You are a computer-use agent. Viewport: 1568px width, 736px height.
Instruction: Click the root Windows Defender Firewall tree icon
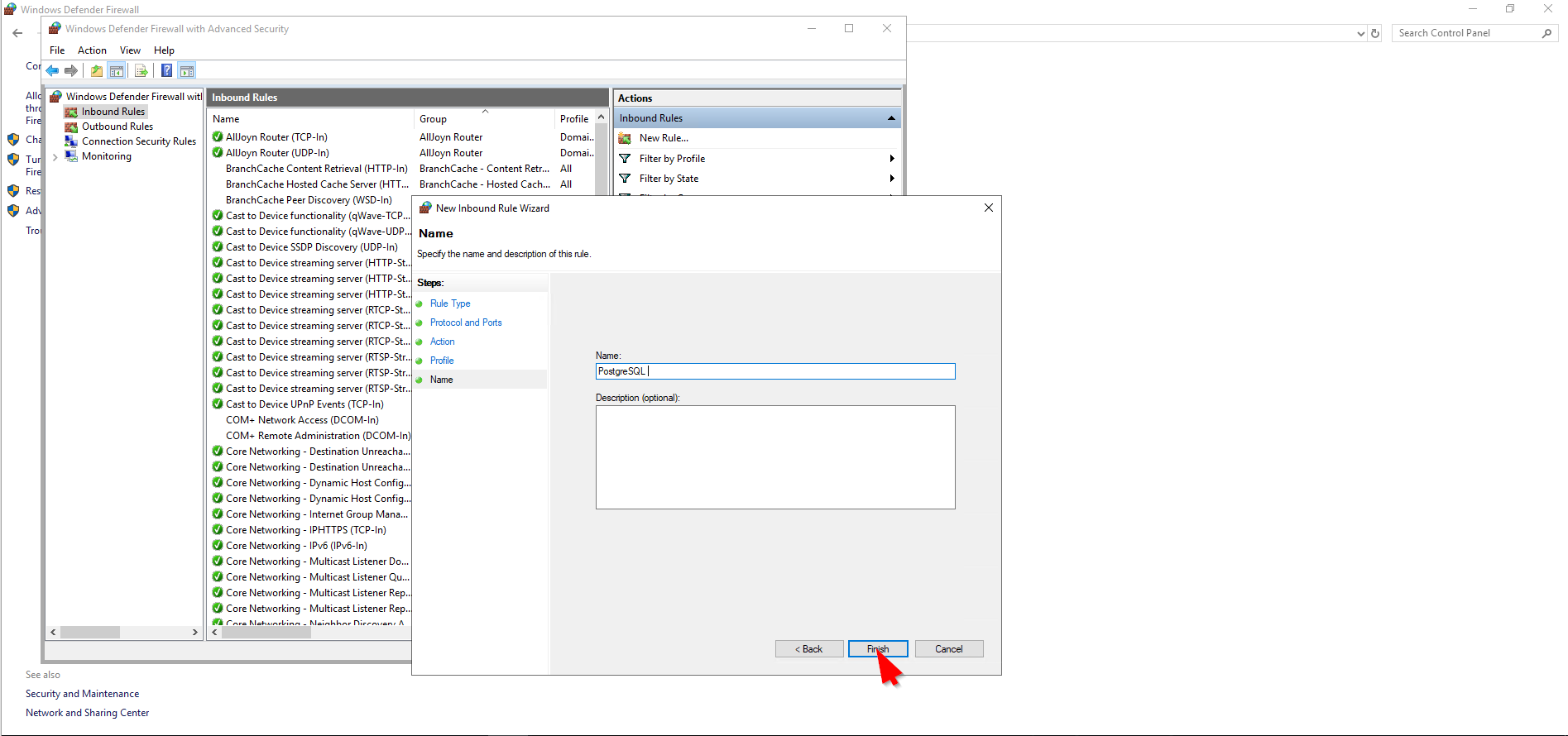pos(56,97)
